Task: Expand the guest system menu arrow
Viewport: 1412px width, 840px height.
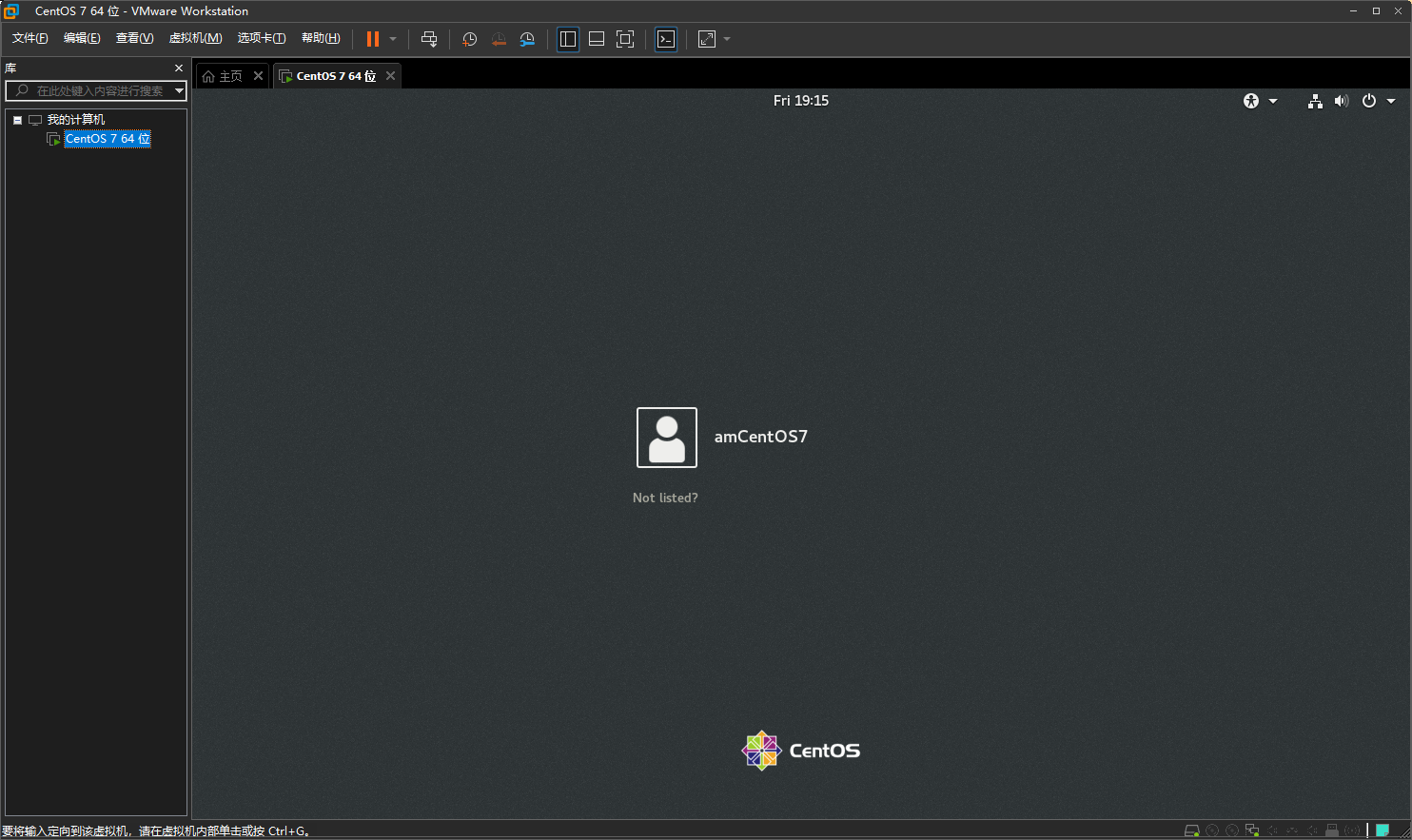Action: point(1391,101)
